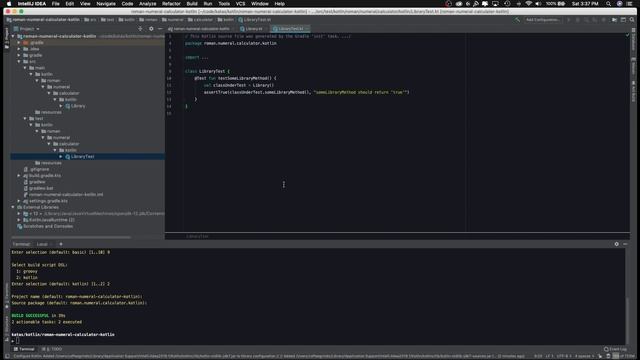
Task: Expand the LibraryTest file node
Action: pos(61,156)
